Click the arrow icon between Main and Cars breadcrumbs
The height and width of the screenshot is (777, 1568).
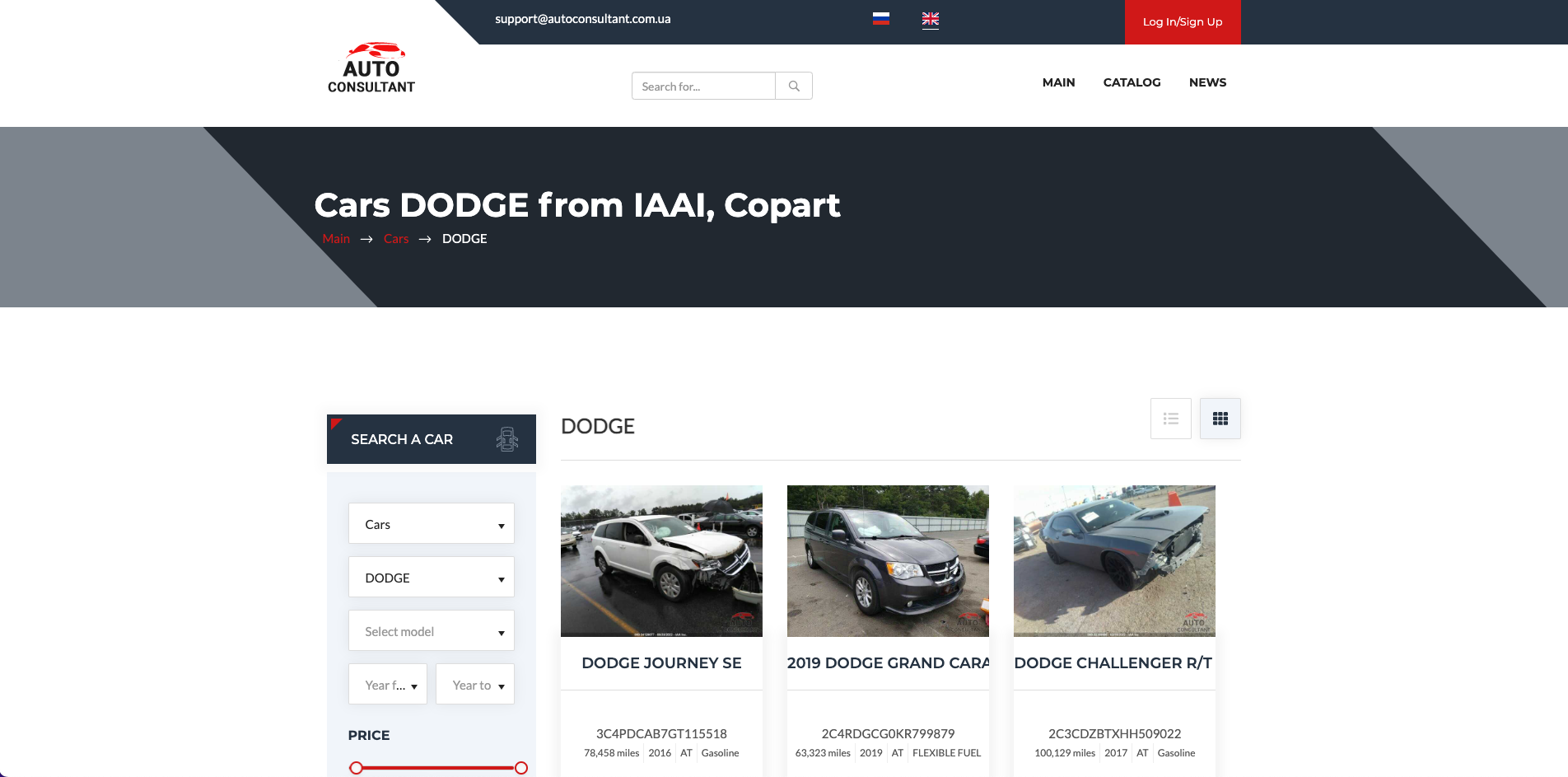pyautogui.click(x=366, y=239)
